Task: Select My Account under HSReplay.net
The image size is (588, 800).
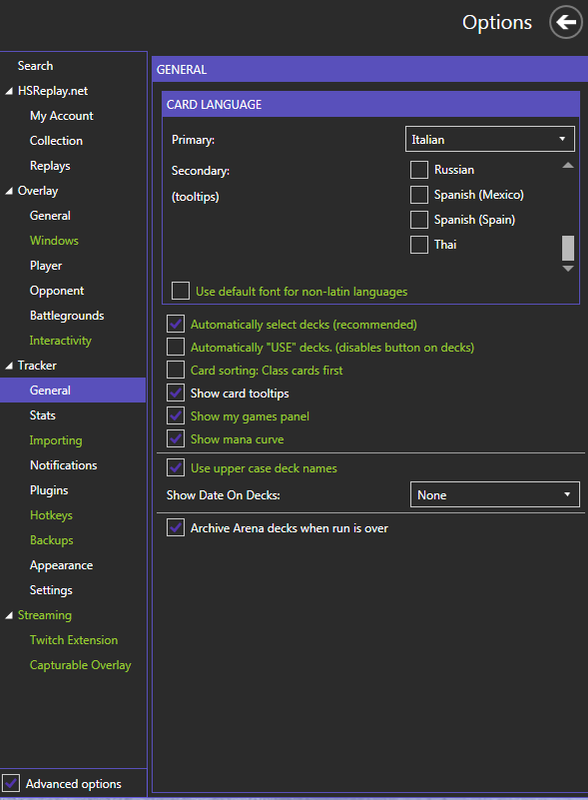Action: pos(61,116)
